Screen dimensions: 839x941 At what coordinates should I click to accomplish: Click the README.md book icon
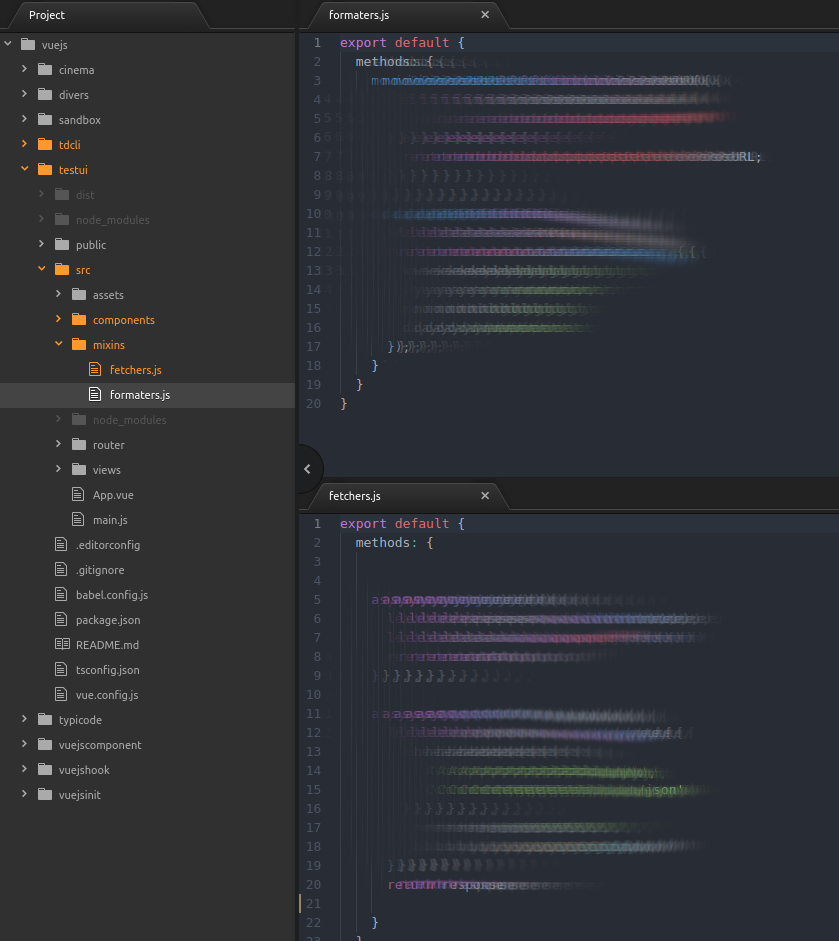pyautogui.click(x=62, y=645)
